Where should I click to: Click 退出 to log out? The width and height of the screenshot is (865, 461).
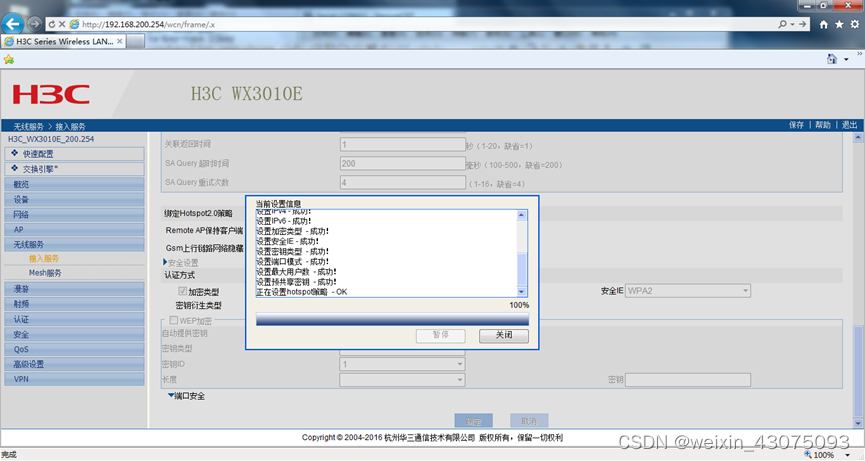click(849, 125)
